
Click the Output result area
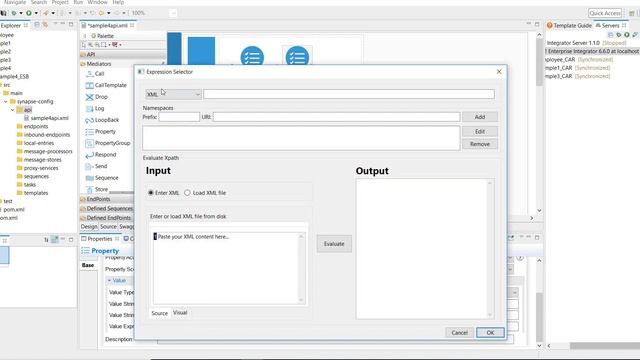tap(424, 249)
